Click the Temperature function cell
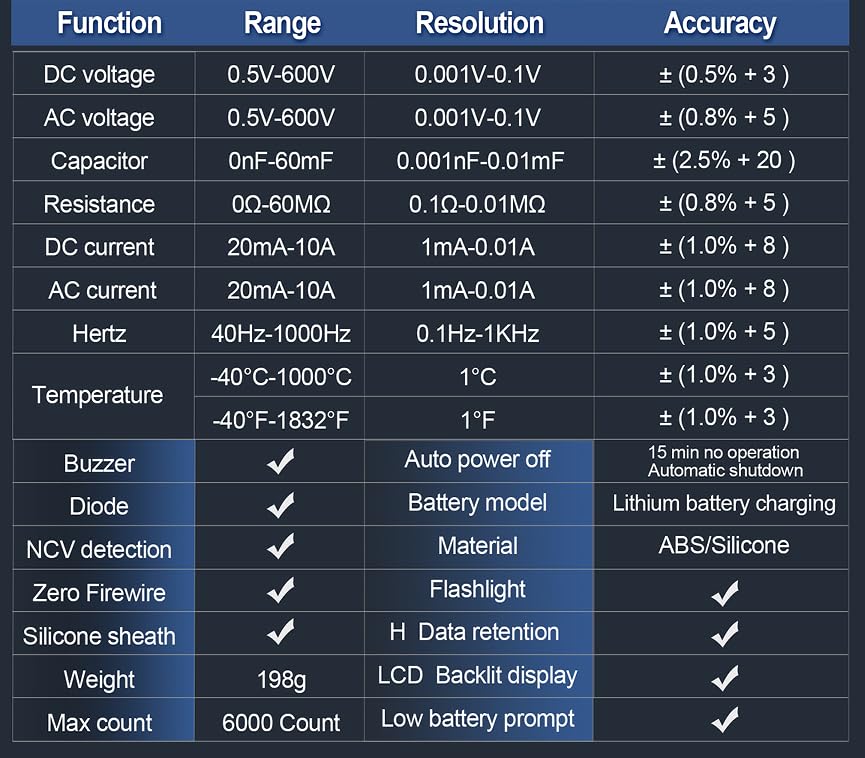The image size is (865, 758). coord(98,395)
